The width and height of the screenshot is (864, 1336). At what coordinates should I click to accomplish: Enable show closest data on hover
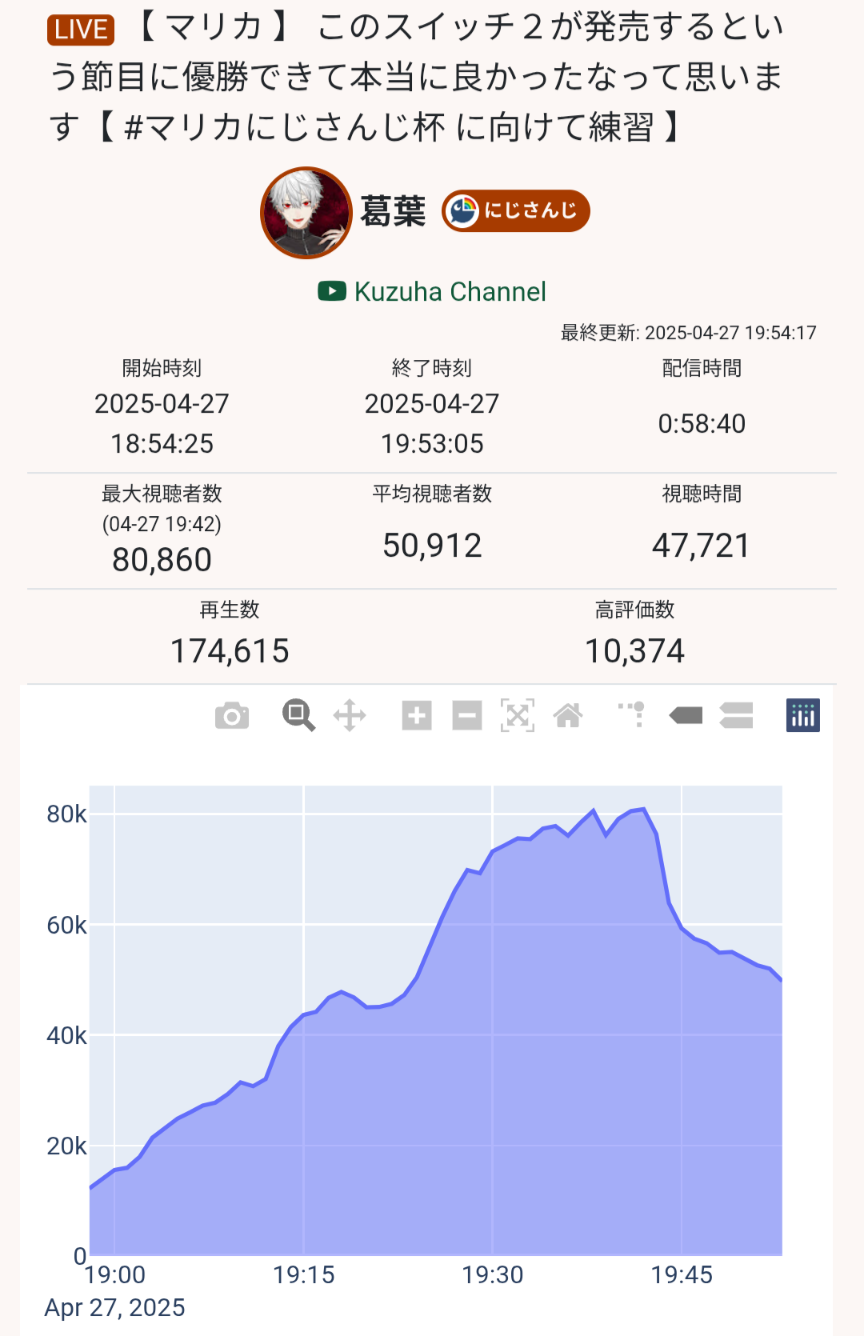tap(686, 716)
